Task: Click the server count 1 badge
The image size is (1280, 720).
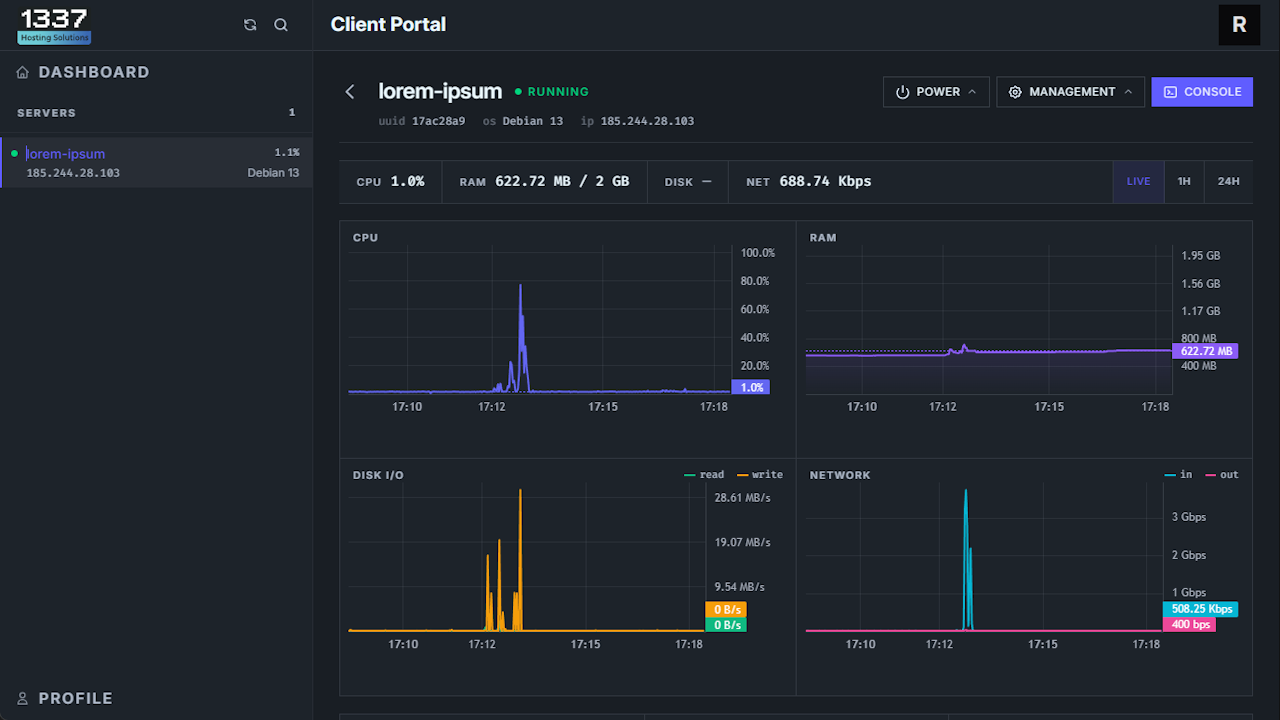Action: point(292,113)
